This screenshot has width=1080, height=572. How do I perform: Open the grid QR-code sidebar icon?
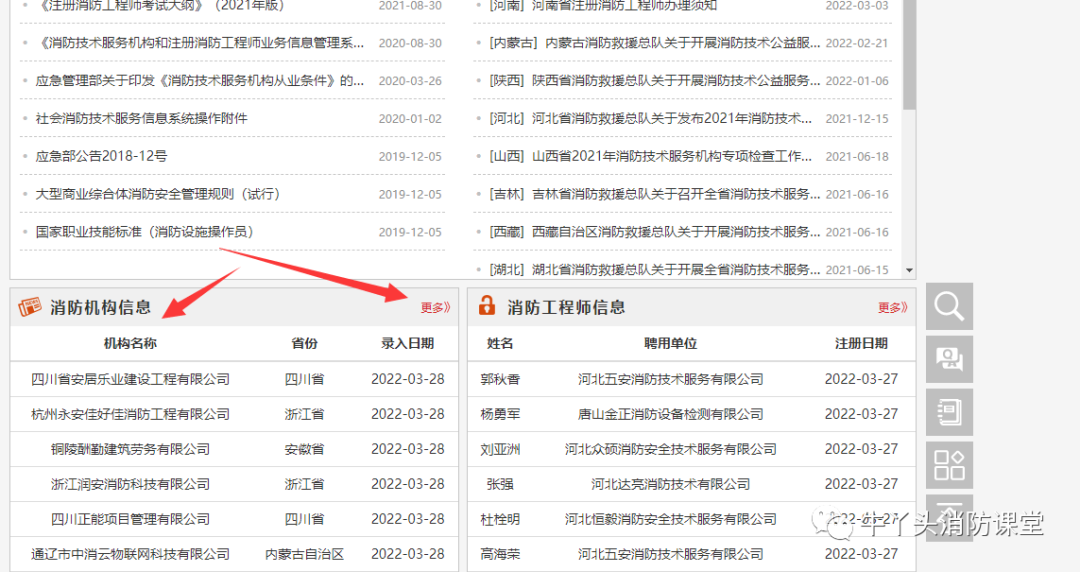point(949,465)
